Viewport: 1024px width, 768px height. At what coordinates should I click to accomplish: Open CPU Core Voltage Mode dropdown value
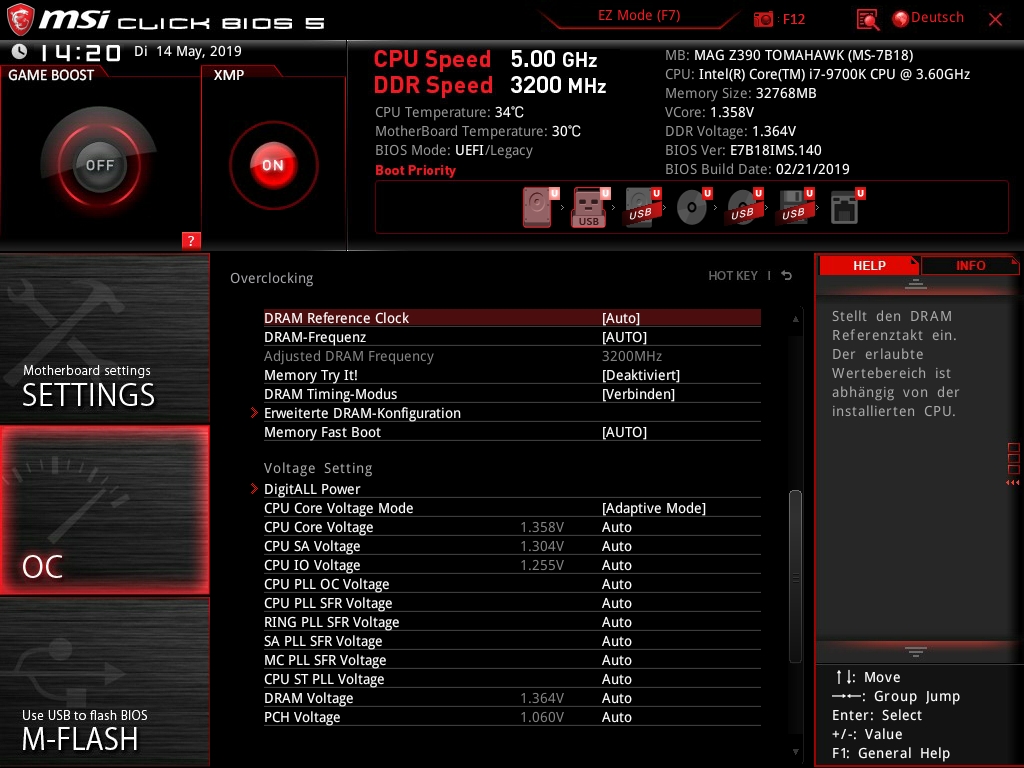pos(653,508)
